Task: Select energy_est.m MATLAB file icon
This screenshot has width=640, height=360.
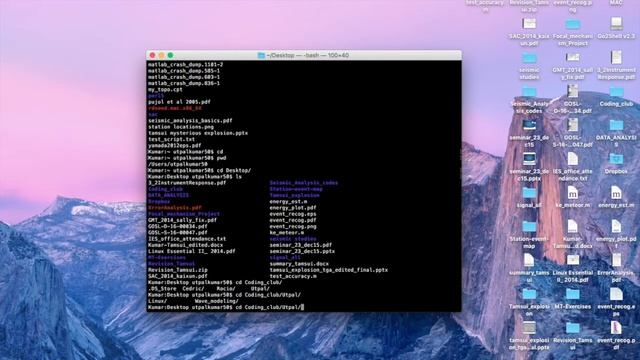Action: pos(616,193)
